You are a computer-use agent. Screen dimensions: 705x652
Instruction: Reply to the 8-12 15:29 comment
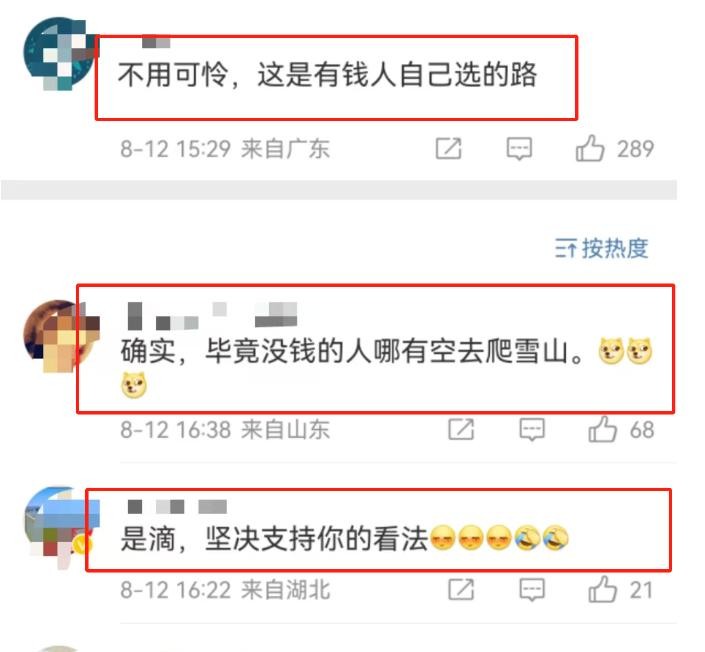519,149
